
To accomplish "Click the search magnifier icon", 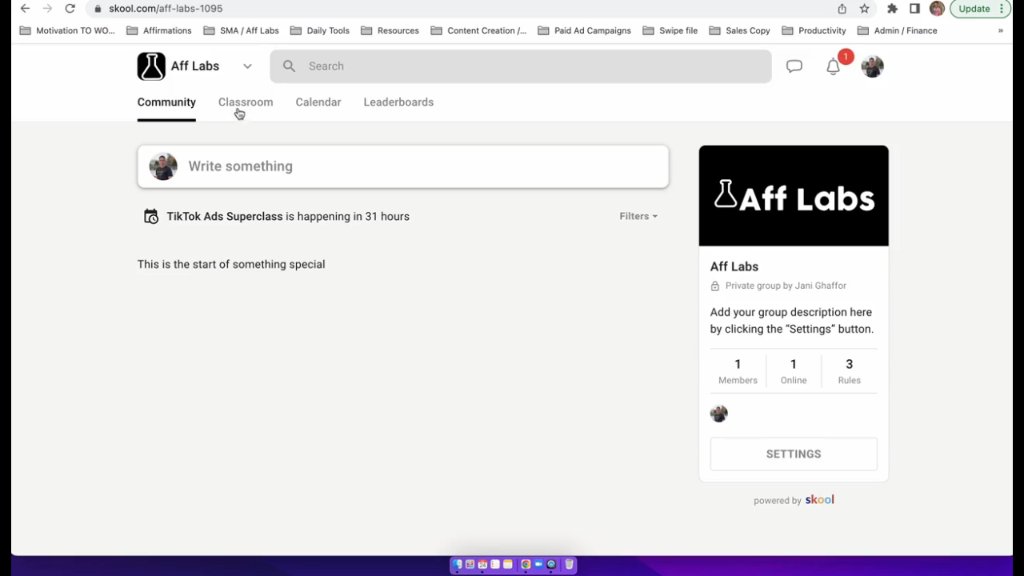I will [289, 66].
